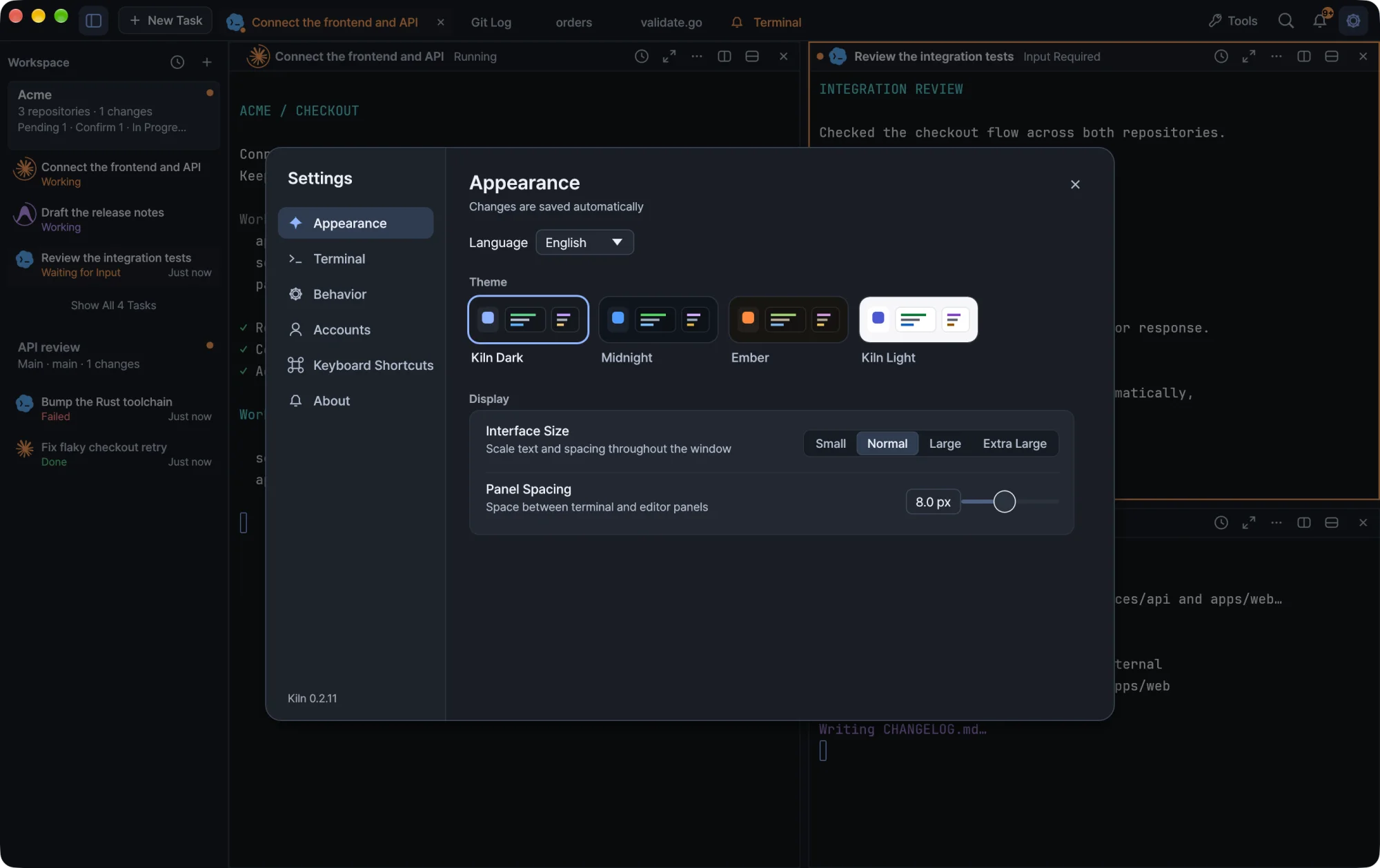
Task: Open history clock in Connect frontend panel
Action: tap(642, 57)
